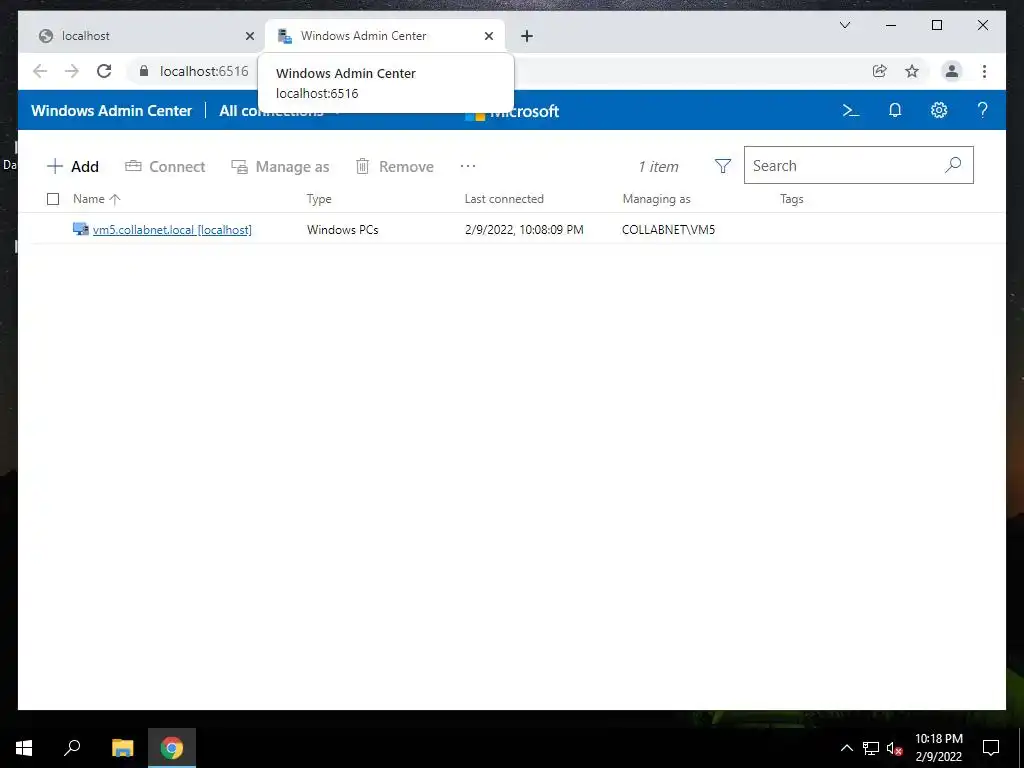
Task: Click the Manage as button
Action: [x=280, y=167]
